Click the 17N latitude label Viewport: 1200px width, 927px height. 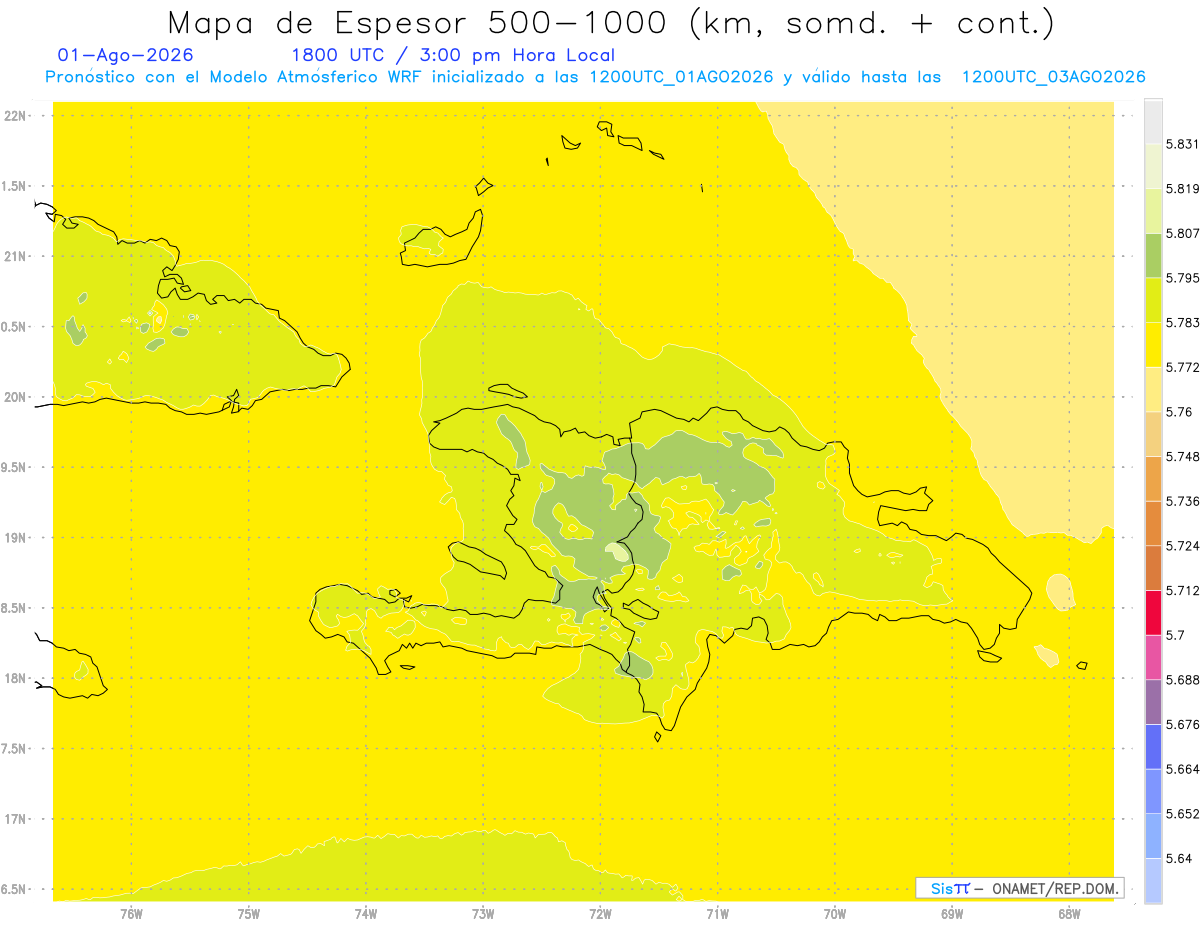(16, 819)
